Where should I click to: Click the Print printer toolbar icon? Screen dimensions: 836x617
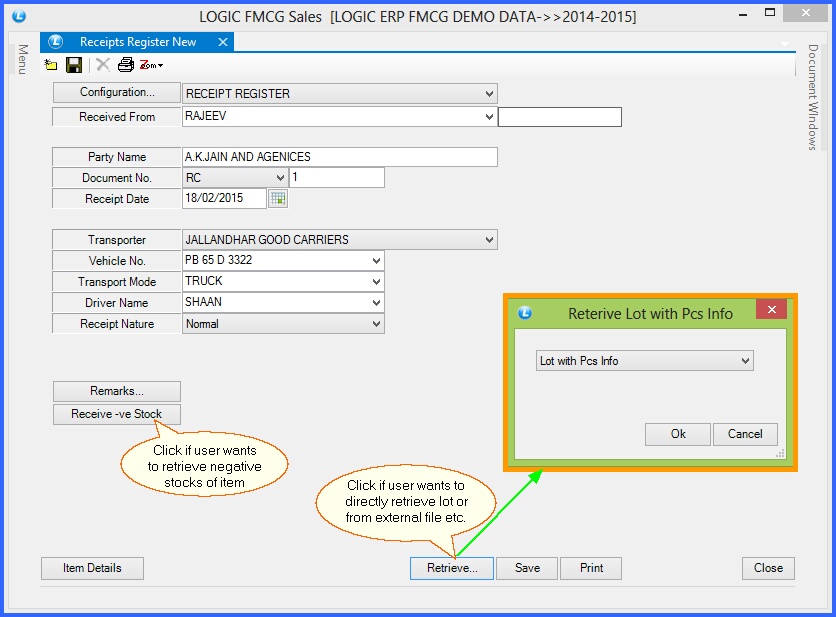(125, 65)
